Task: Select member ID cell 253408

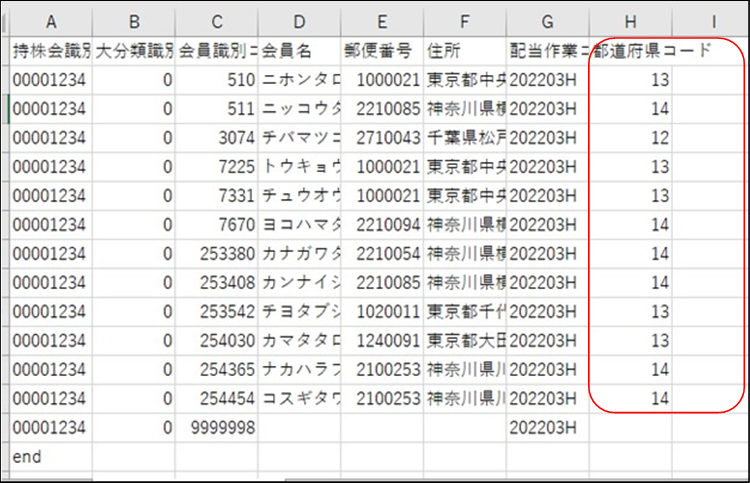Action: (216, 283)
